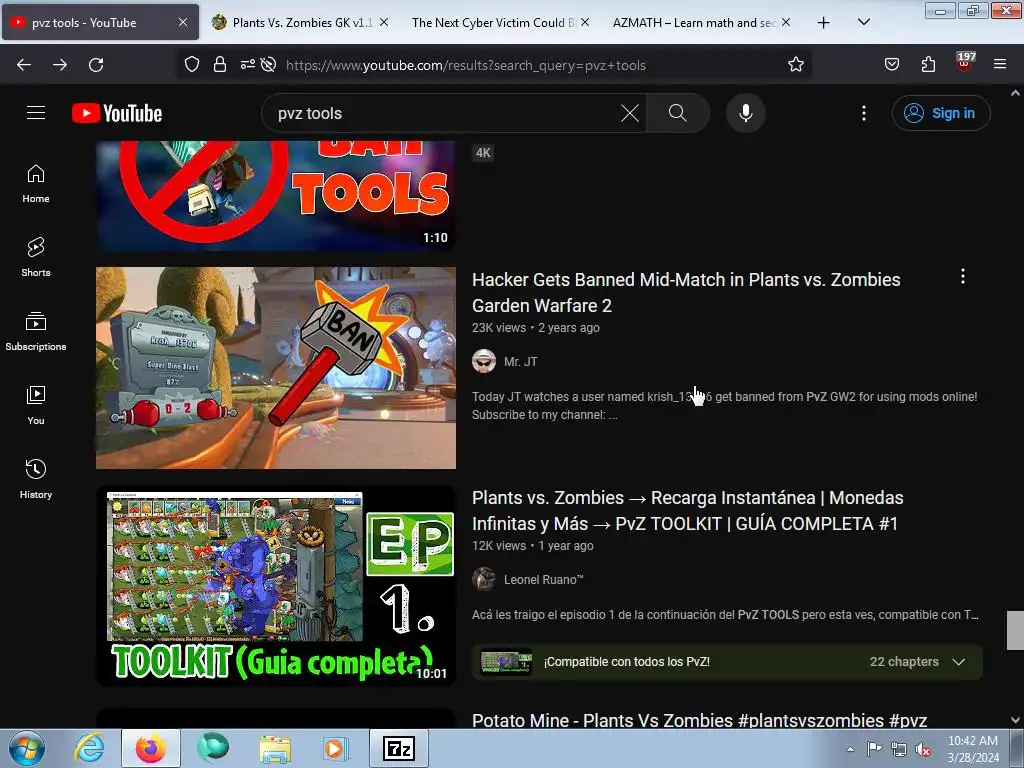Click Firefox taskbar icon

pos(151,748)
